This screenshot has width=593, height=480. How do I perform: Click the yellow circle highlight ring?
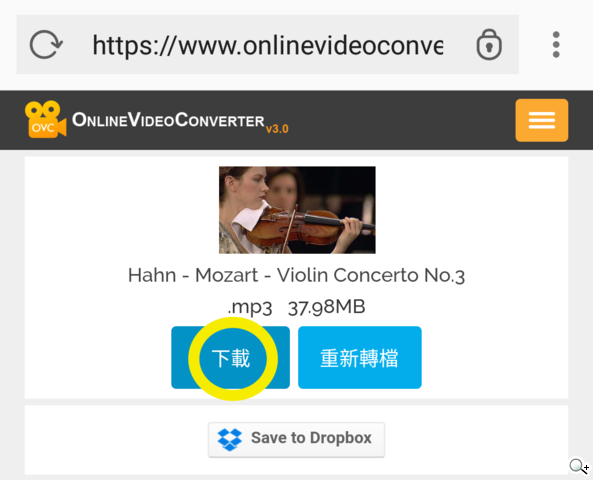[233, 359]
